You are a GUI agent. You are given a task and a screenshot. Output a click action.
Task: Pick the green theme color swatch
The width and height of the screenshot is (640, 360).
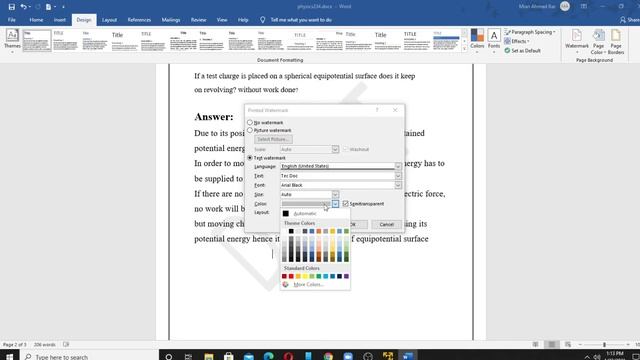[347, 231]
